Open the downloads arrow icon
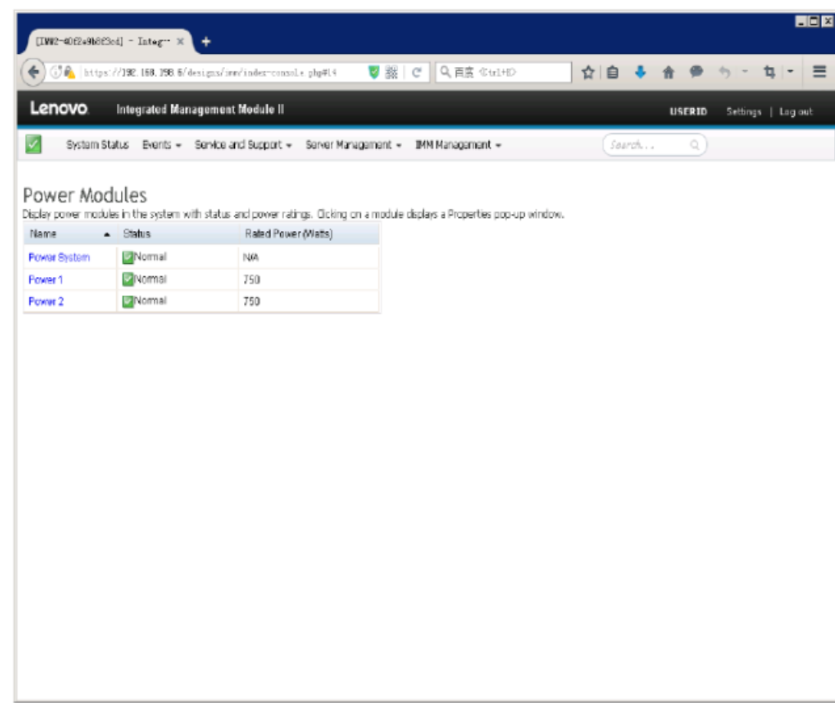 pyautogui.click(x=641, y=72)
